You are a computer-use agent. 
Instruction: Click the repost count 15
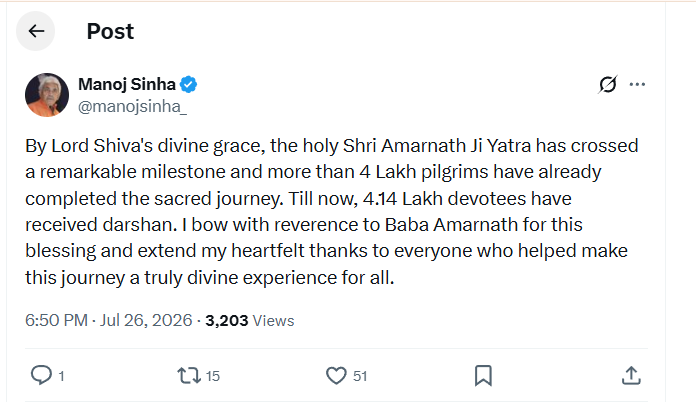pyautogui.click(x=213, y=376)
